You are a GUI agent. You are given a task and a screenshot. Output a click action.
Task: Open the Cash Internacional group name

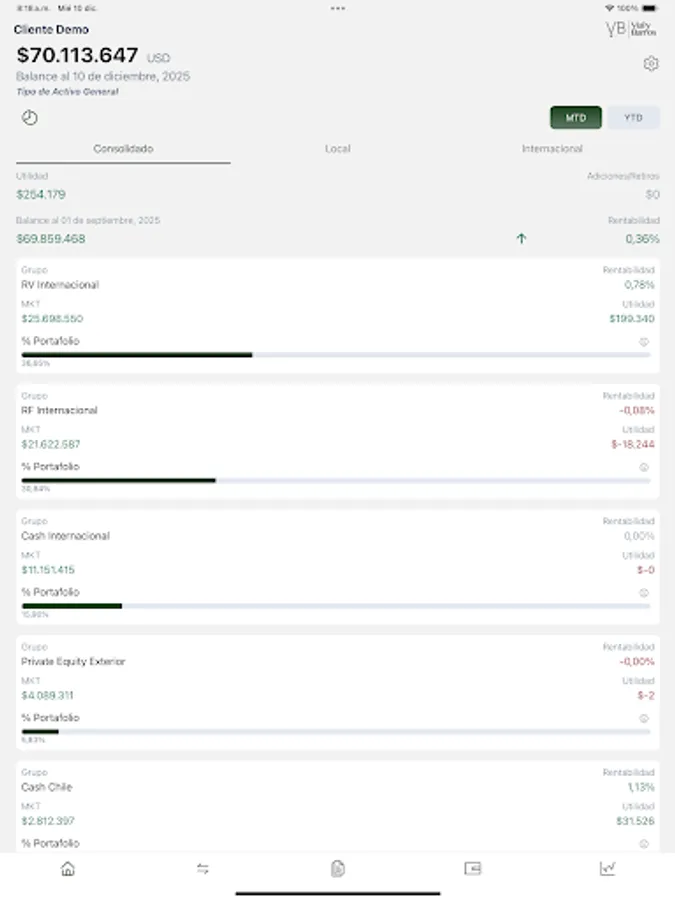pyautogui.click(x=65, y=536)
